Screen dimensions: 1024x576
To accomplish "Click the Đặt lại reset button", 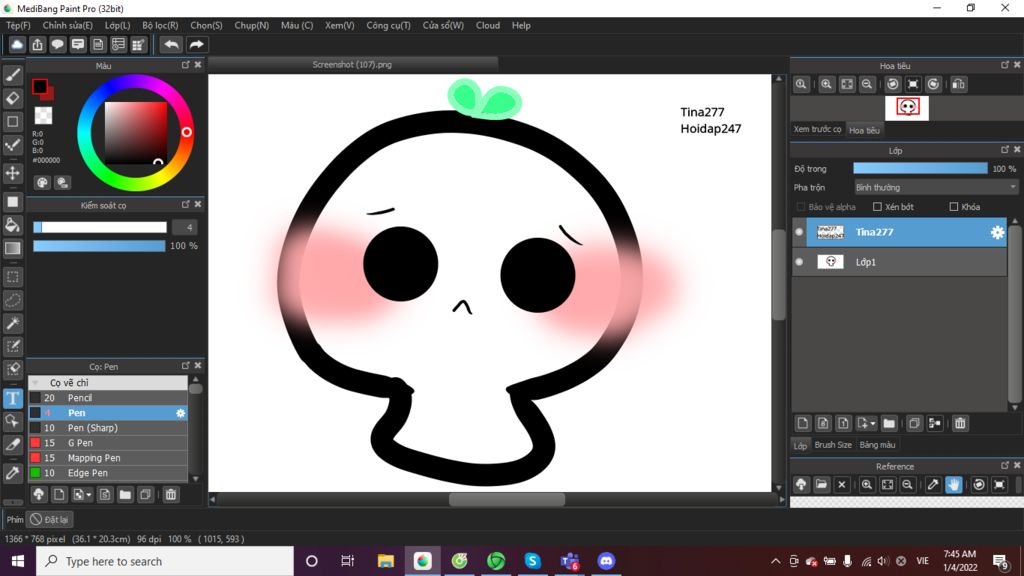I will click(50, 520).
